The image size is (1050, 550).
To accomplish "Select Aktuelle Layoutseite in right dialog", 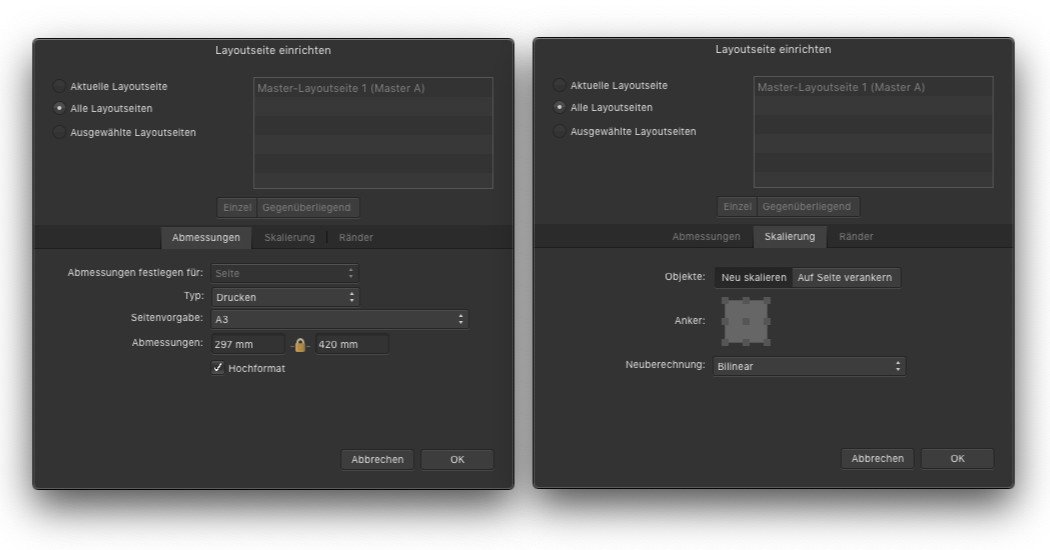I will click(559, 85).
